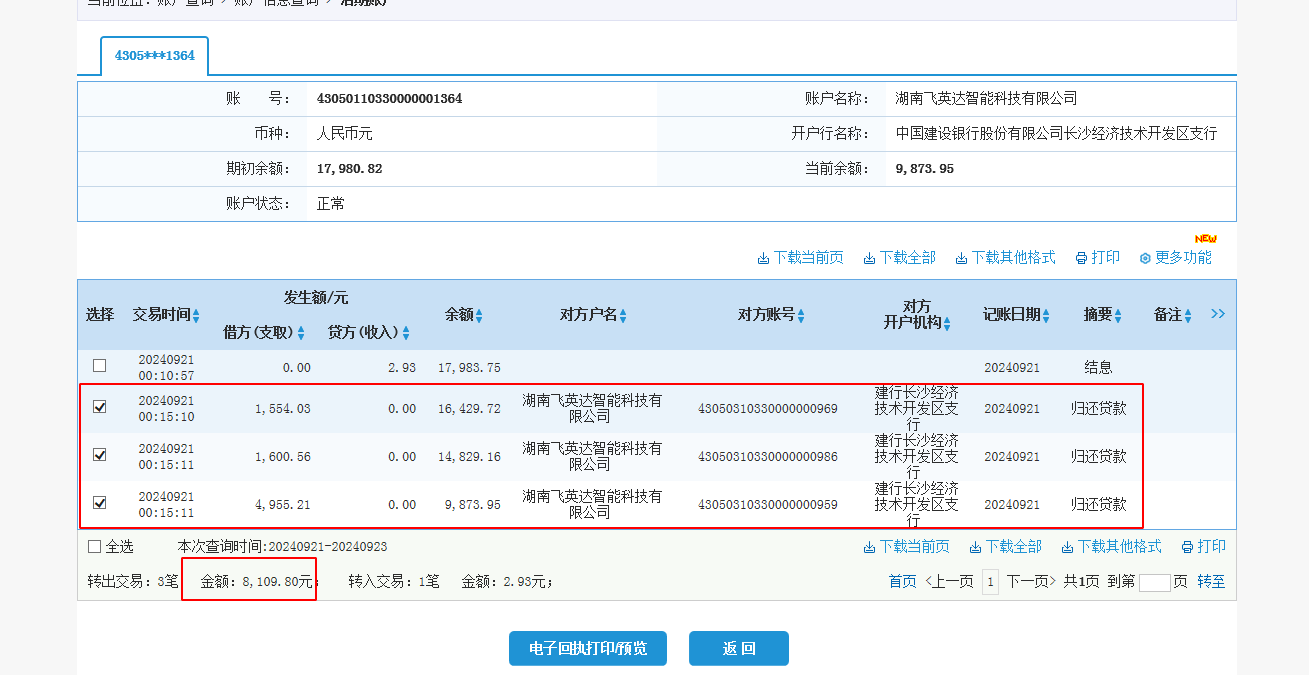Click the 结息 summary cell
1309x675 pixels.
(x=1098, y=367)
